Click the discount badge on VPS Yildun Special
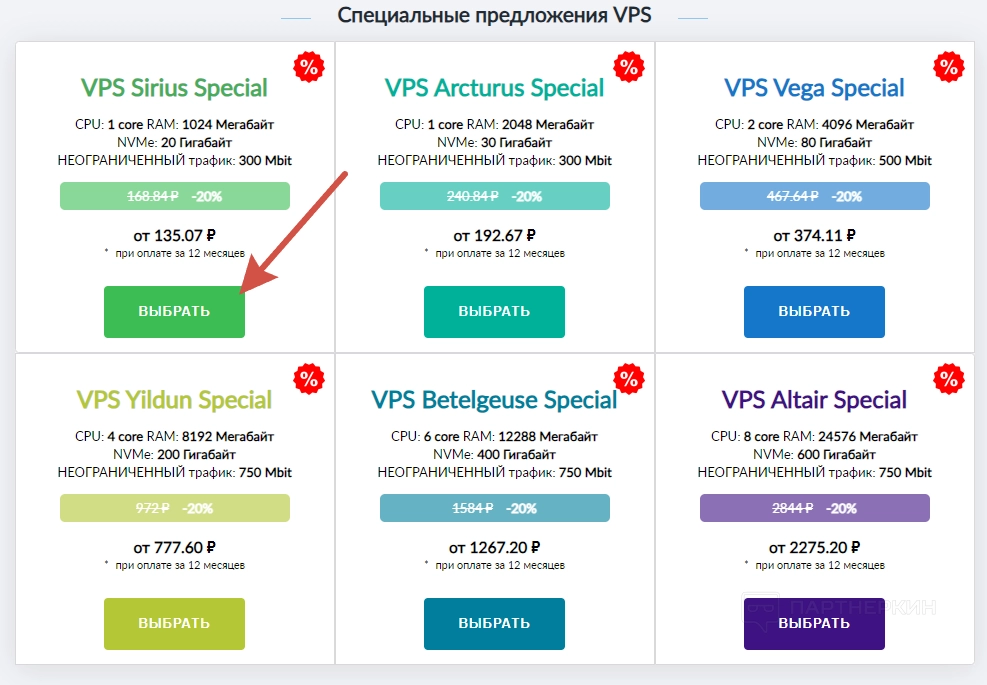The width and height of the screenshot is (987, 685). [309, 379]
